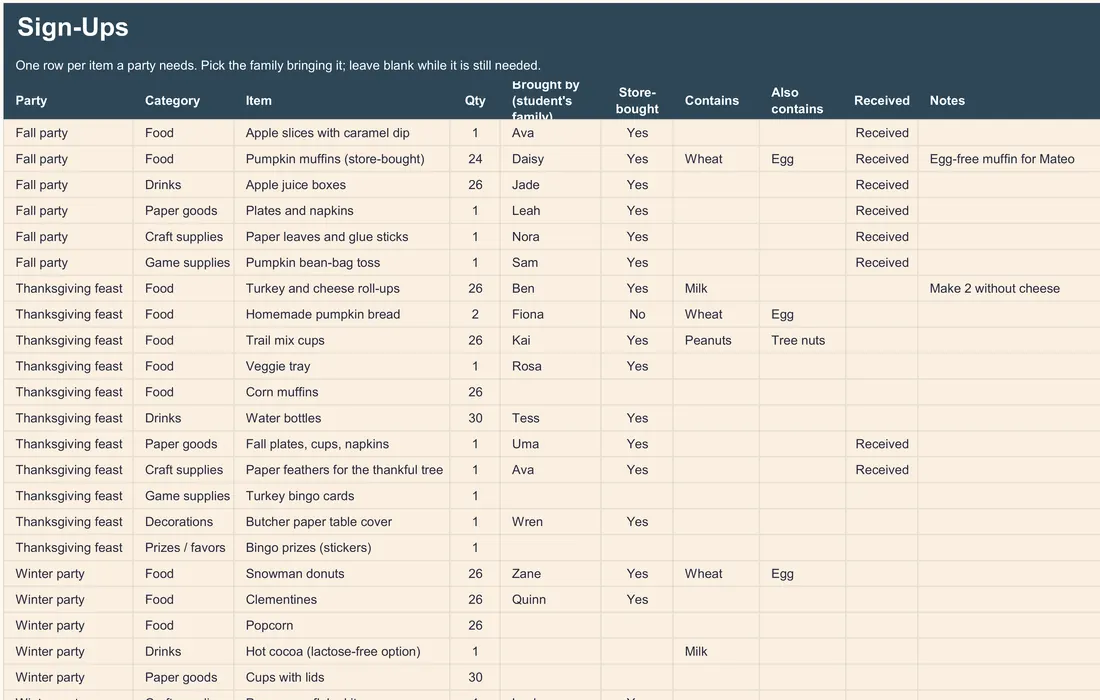Click the Qty column header
Screen dimensions: 1100x700
[475, 100]
